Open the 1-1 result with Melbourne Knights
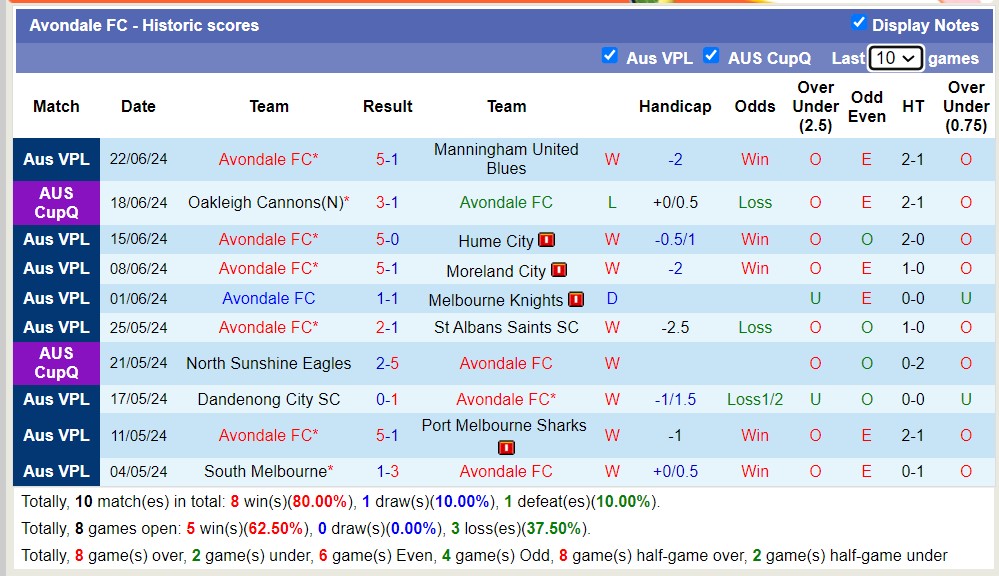Image resolution: width=999 pixels, height=576 pixels. [387, 298]
